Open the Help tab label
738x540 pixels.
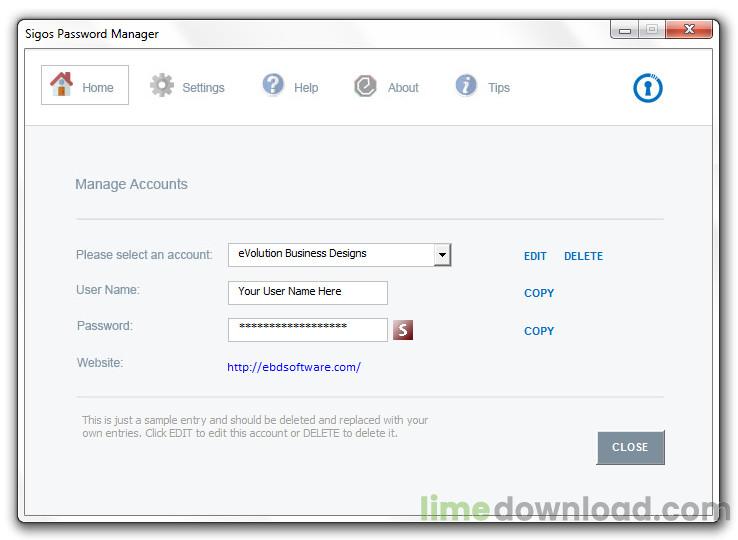(306, 88)
